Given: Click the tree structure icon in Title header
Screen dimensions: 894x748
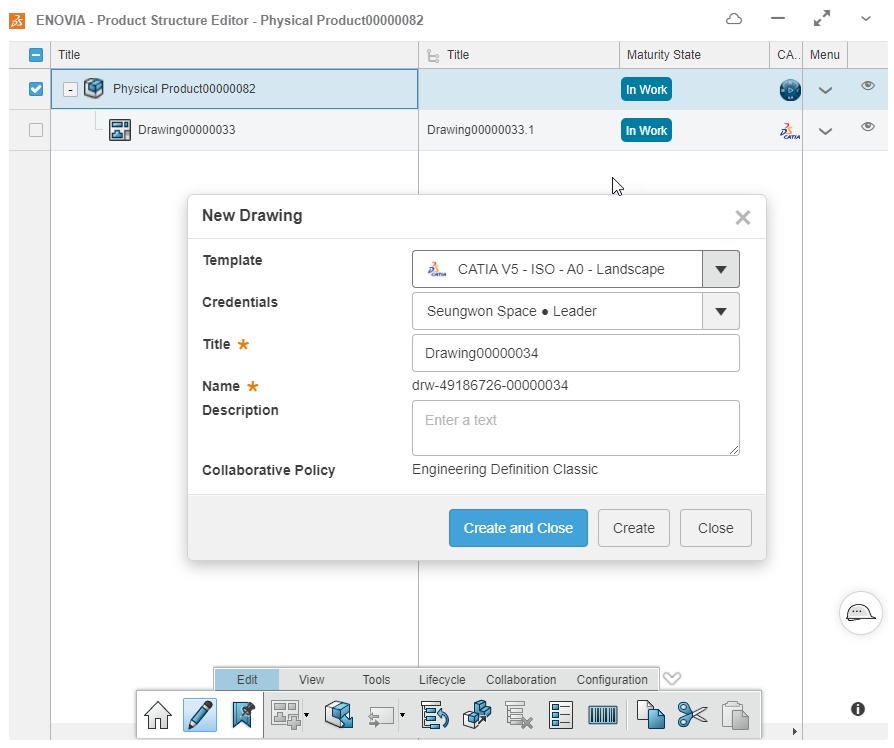Looking at the screenshot, I should pyautogui.click(x=433, y=55).
